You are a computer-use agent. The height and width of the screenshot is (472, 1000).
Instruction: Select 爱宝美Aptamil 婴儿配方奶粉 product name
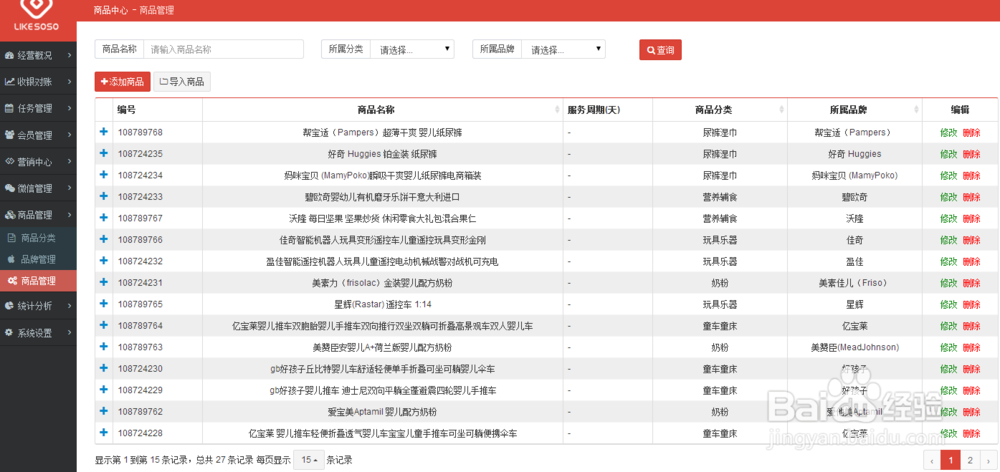coord(383,411)
